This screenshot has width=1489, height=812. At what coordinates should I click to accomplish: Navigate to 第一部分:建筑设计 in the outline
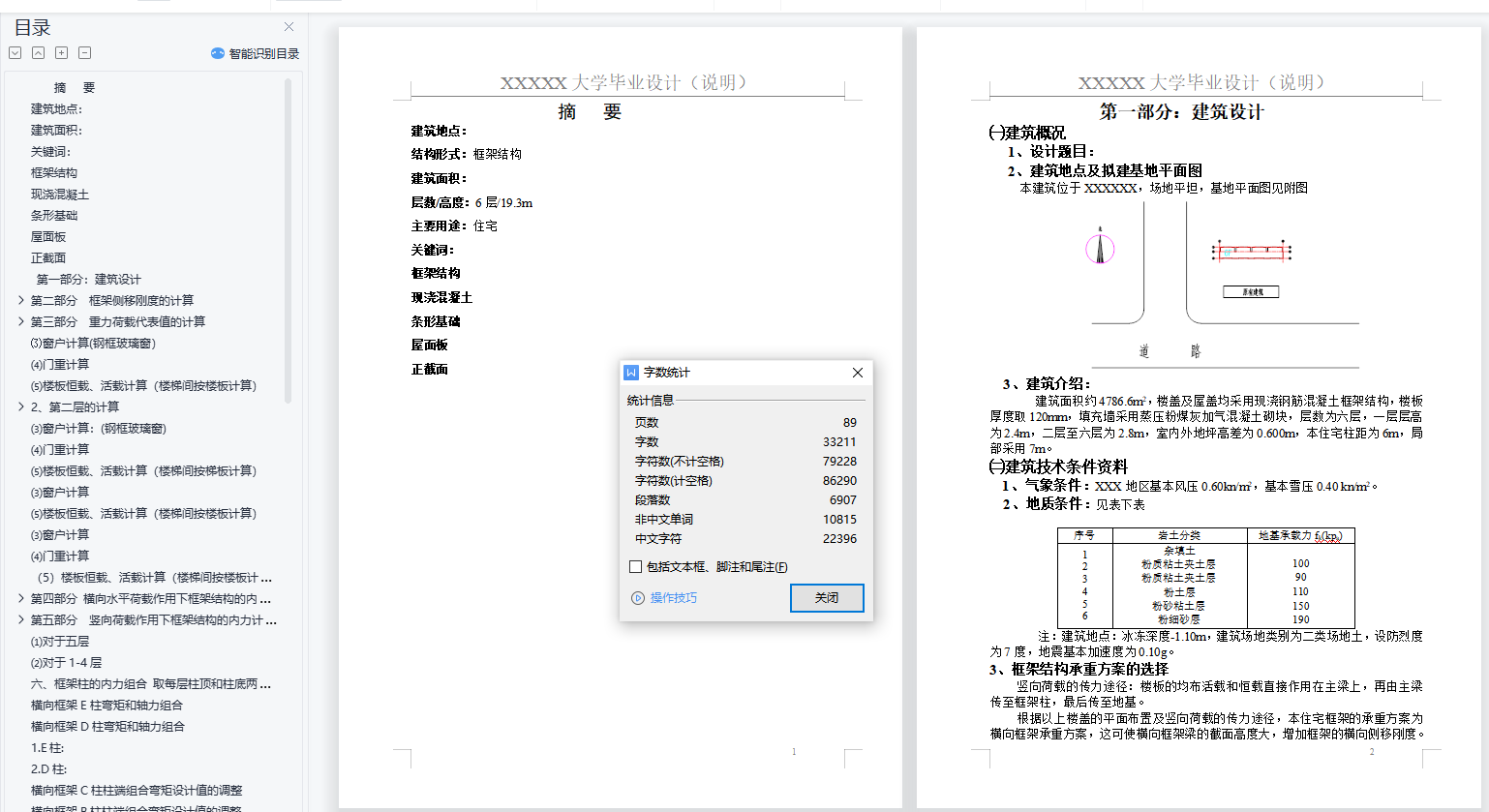(89, 279)
